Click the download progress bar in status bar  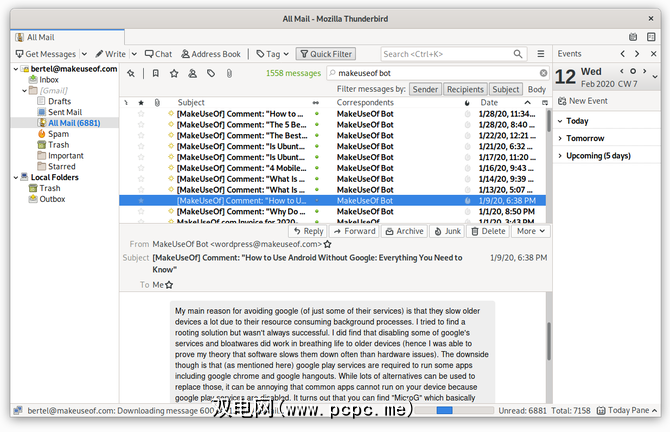(454, 410)
